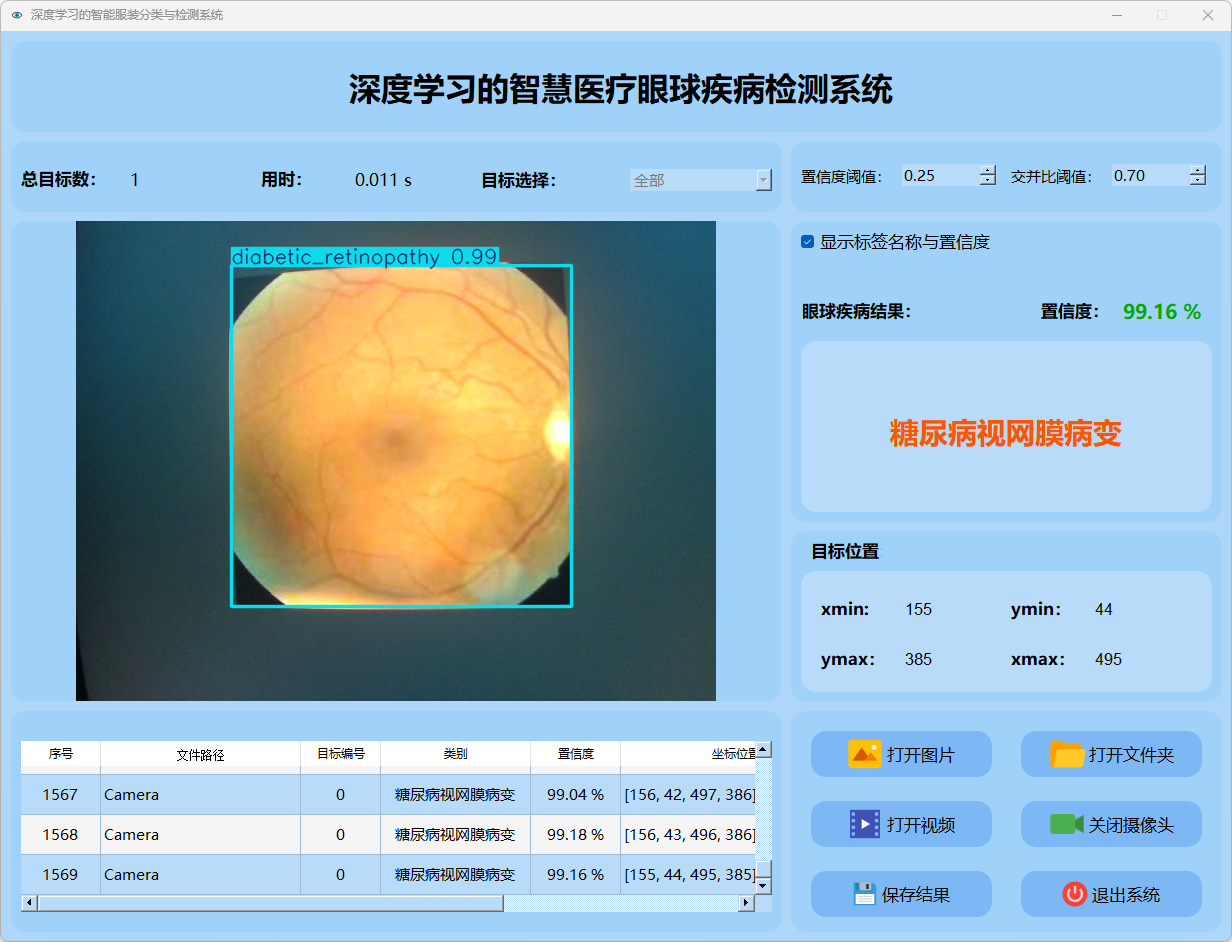Click the floppy disk save results icon
Image resolution: width=1232 pixels, height=942 pixels.
pos(864,894)
